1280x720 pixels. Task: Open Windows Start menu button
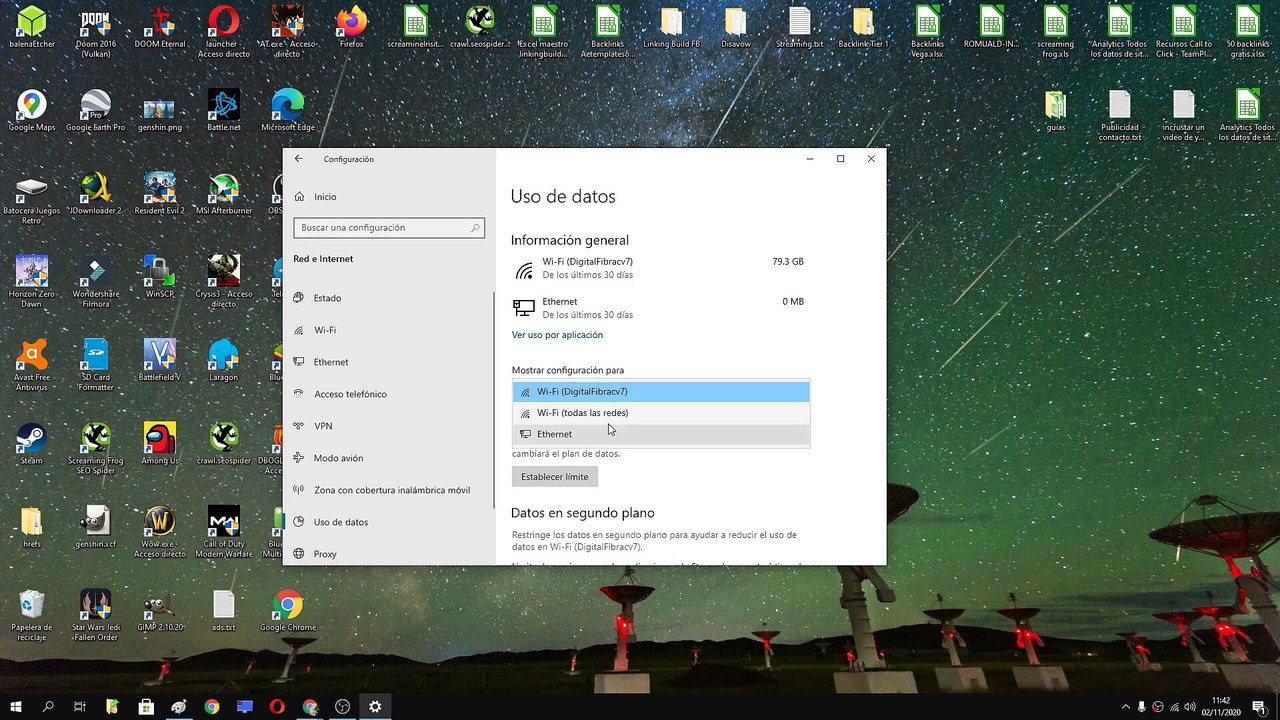pos(16,707)
